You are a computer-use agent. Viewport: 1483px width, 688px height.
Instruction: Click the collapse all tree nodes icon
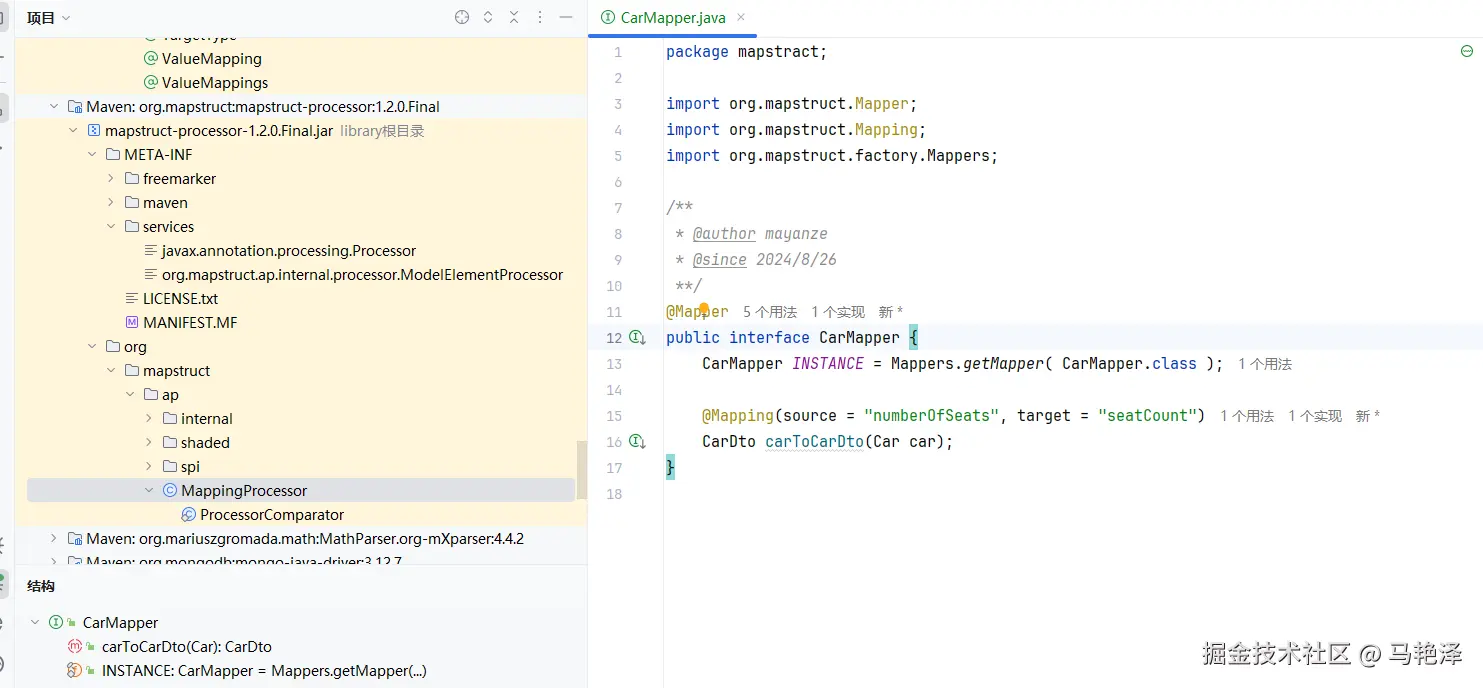[x=514, y=17]
